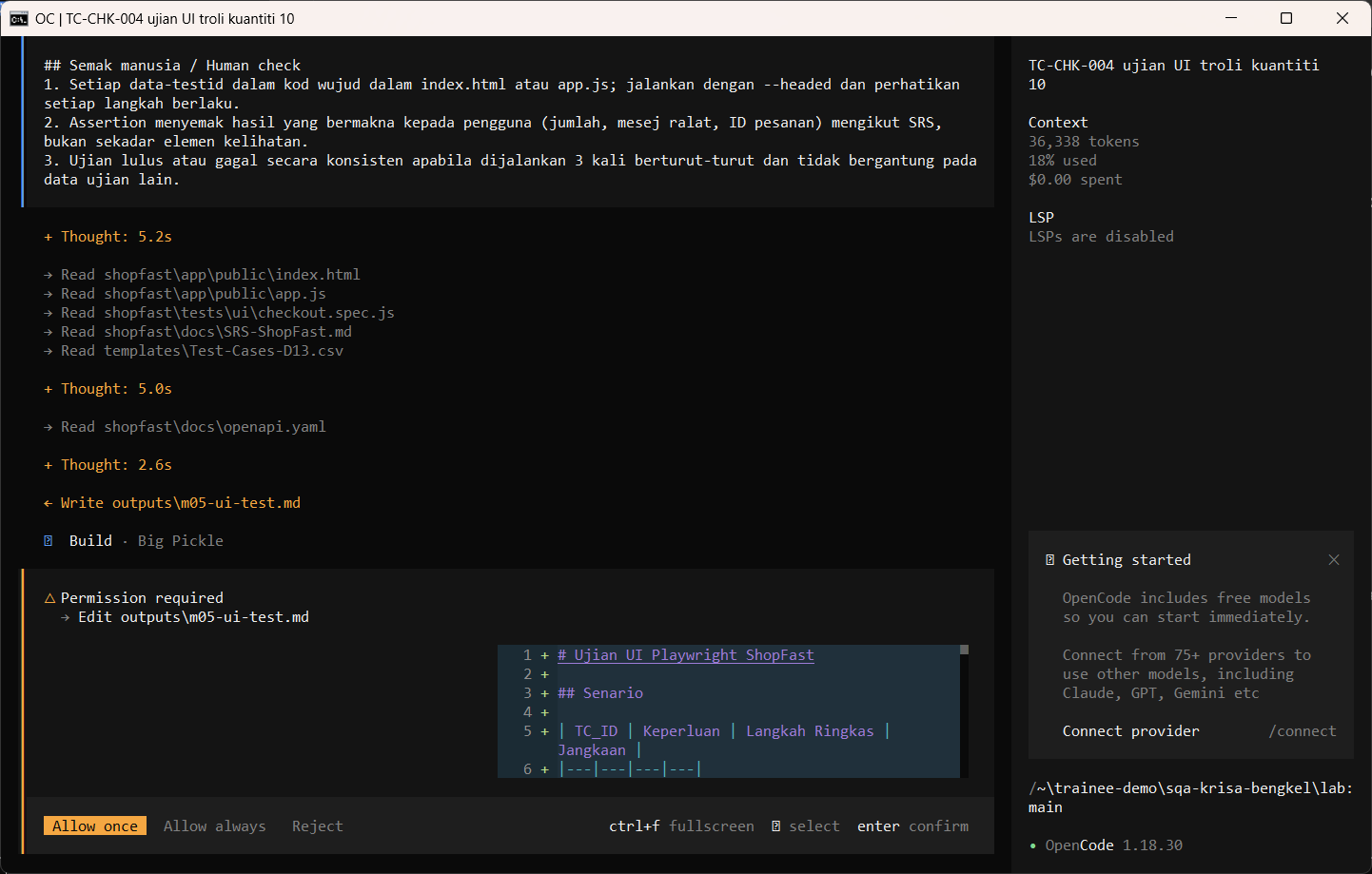The width and height of the screenshot is (1372, 874).
Task: Click ctrl+f fullscreen hint
Action: pyautogui.click(x=681, y=826)
